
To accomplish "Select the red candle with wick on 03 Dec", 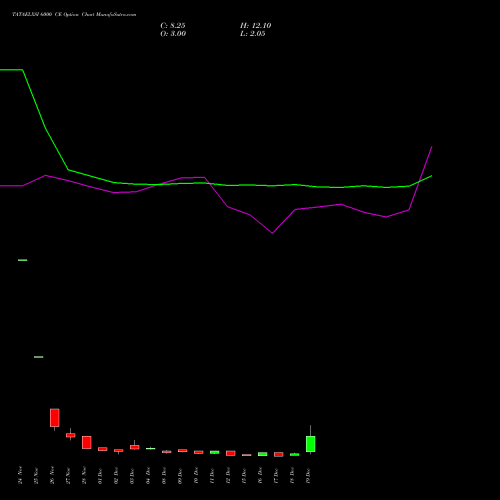I will pyautogui.click(x=135, y=447).
